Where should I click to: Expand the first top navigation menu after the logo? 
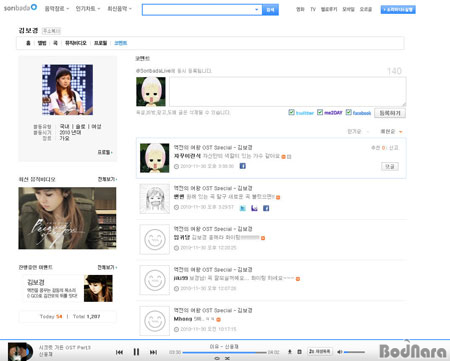[57, 9]
